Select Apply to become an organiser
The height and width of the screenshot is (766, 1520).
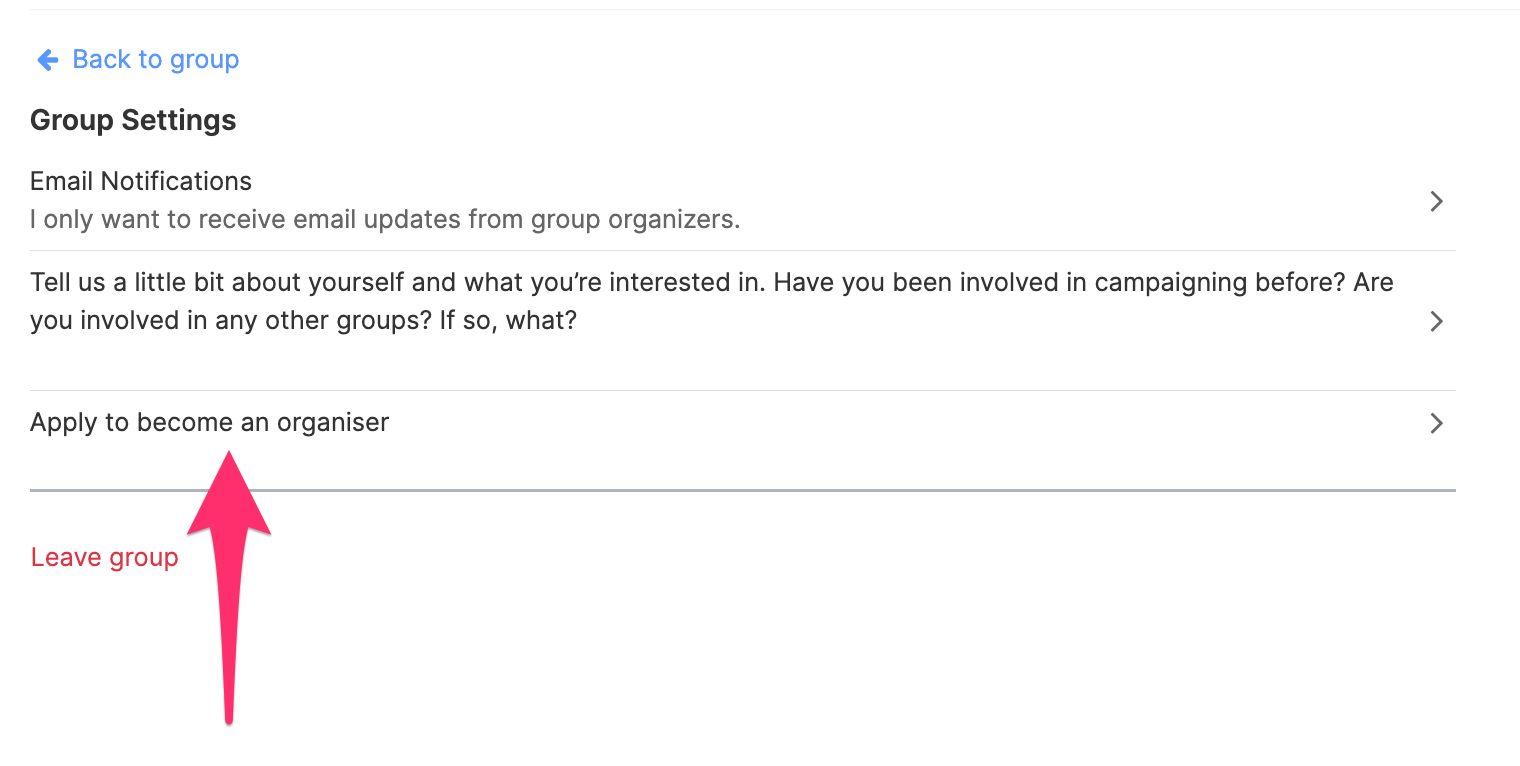[x=209, y=423]
